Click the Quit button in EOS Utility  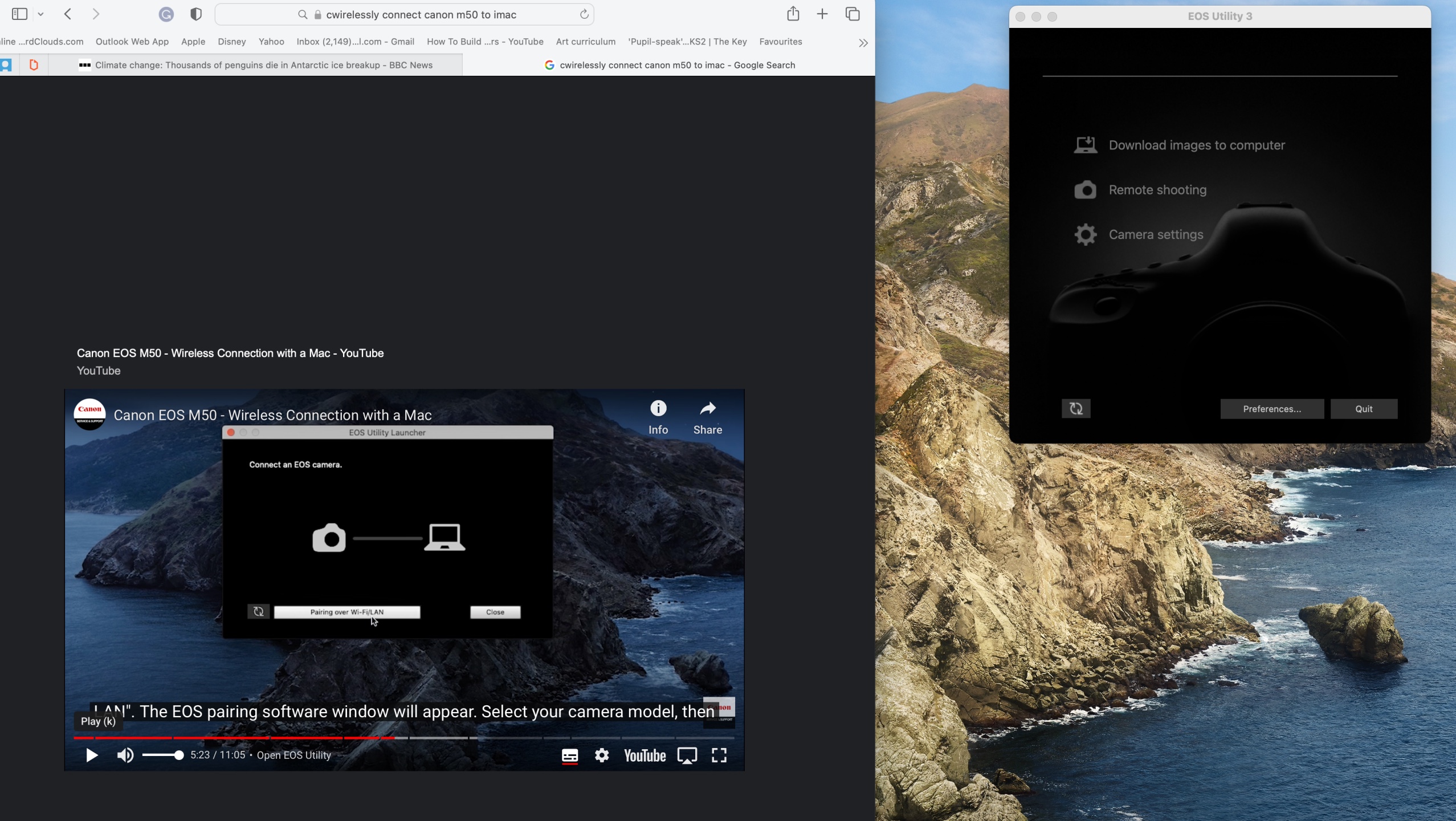point(1363,409)
